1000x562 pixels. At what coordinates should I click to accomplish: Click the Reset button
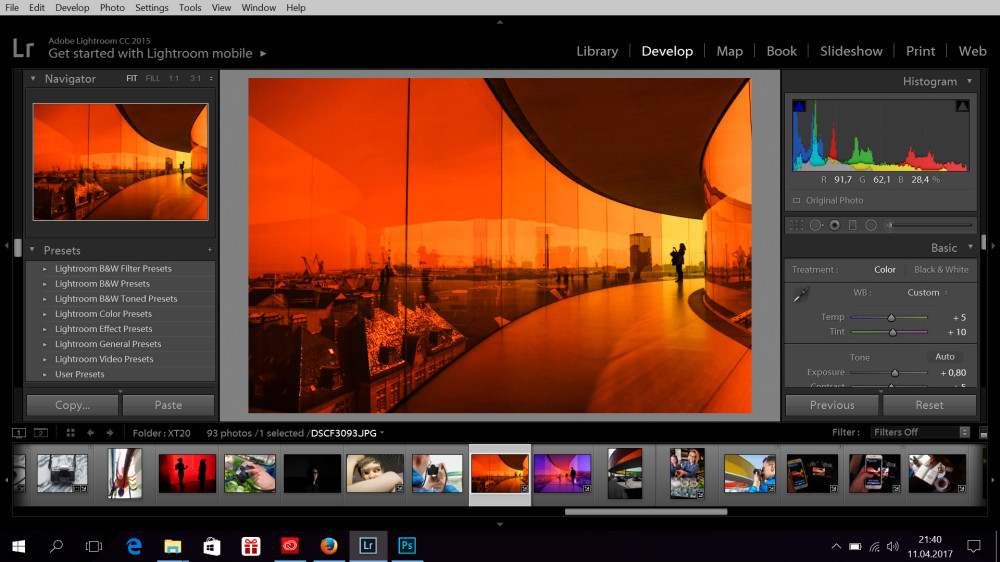tap(929, 405)
